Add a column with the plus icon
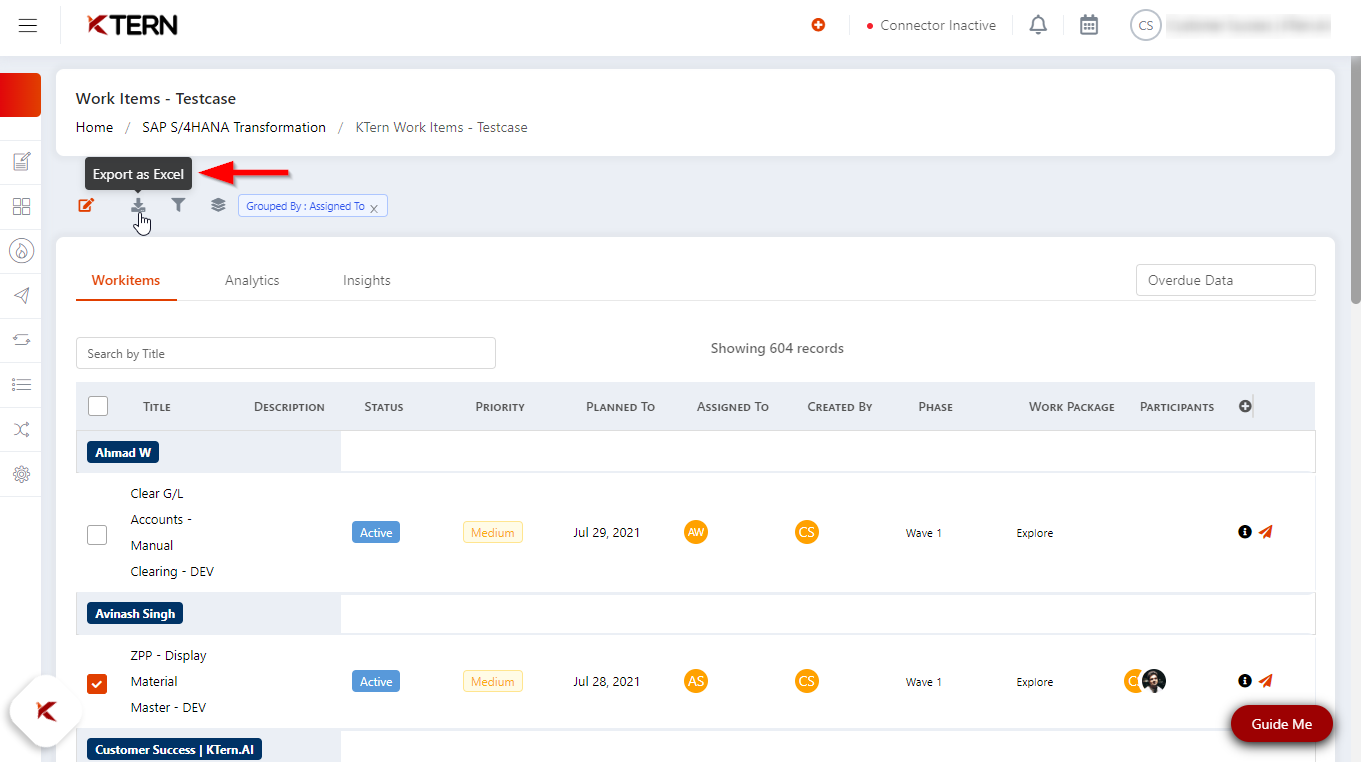 pyautogui.click(x=1245, y=406)
